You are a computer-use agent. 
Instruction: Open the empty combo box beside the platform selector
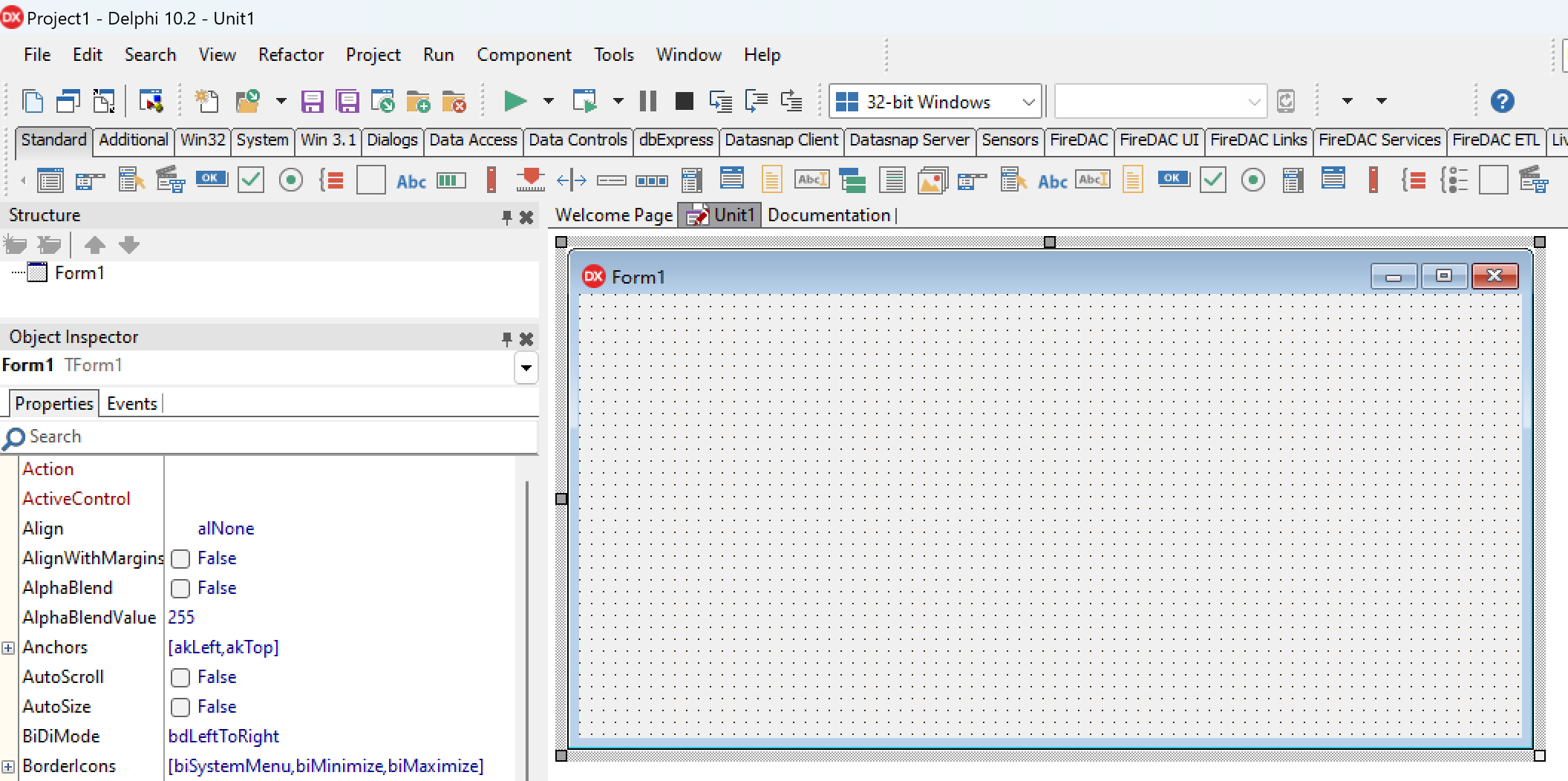click(1159, 101)
